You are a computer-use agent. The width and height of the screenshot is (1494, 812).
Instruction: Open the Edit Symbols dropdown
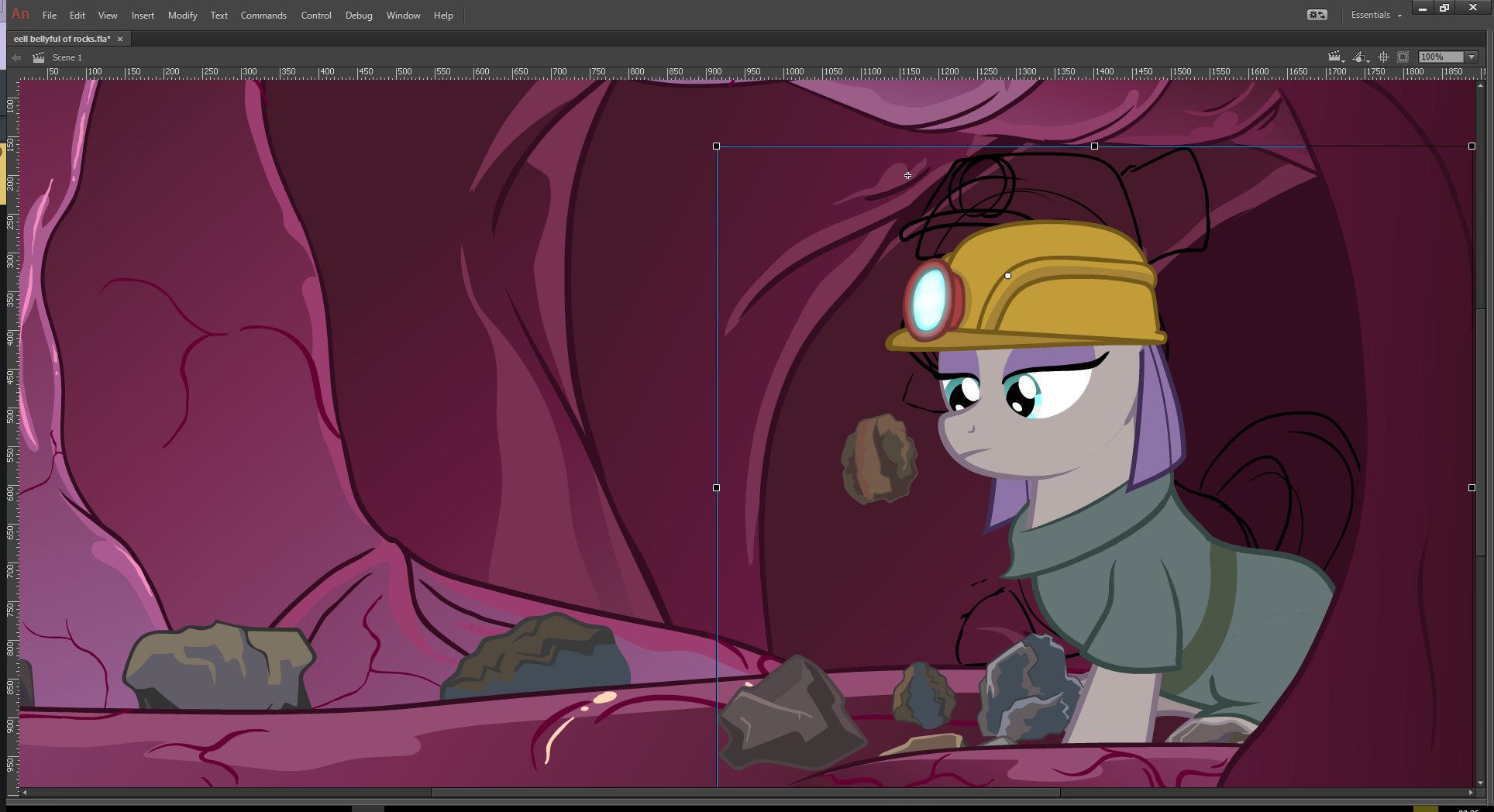pos(1361,57)
